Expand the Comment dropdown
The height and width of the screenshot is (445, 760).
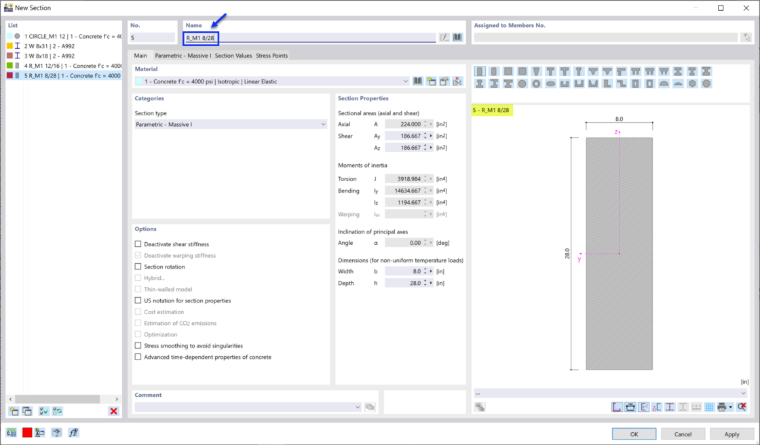(358, 407)
